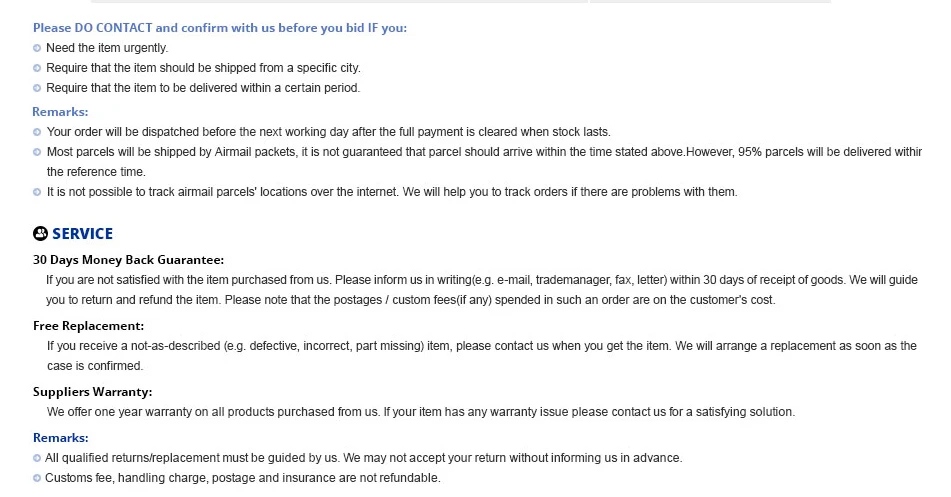Click the text 'Need the item urgently.'
This screenshot has width=951, height=497.
point(107,48)
